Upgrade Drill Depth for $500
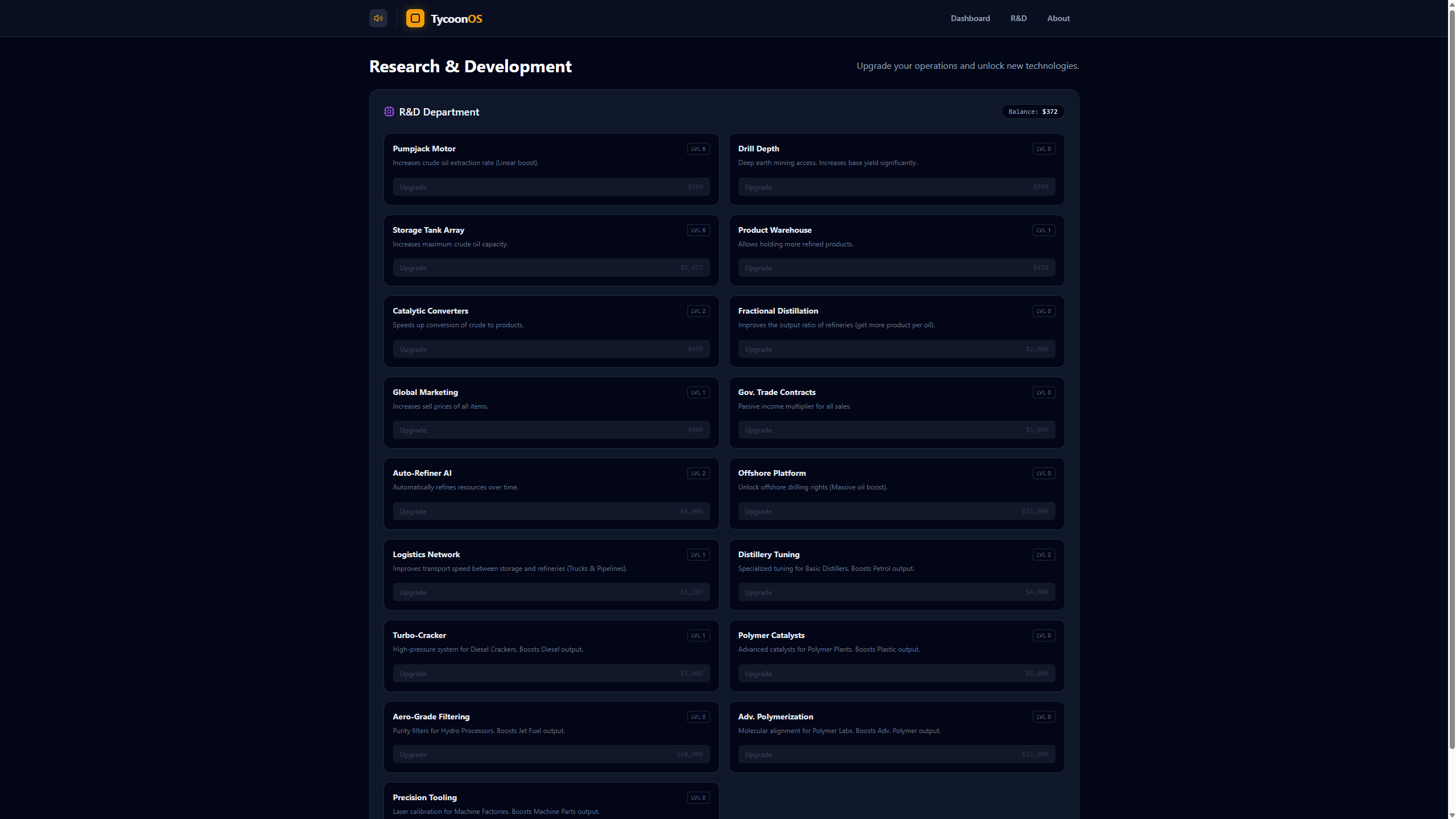 click(896, 187)
